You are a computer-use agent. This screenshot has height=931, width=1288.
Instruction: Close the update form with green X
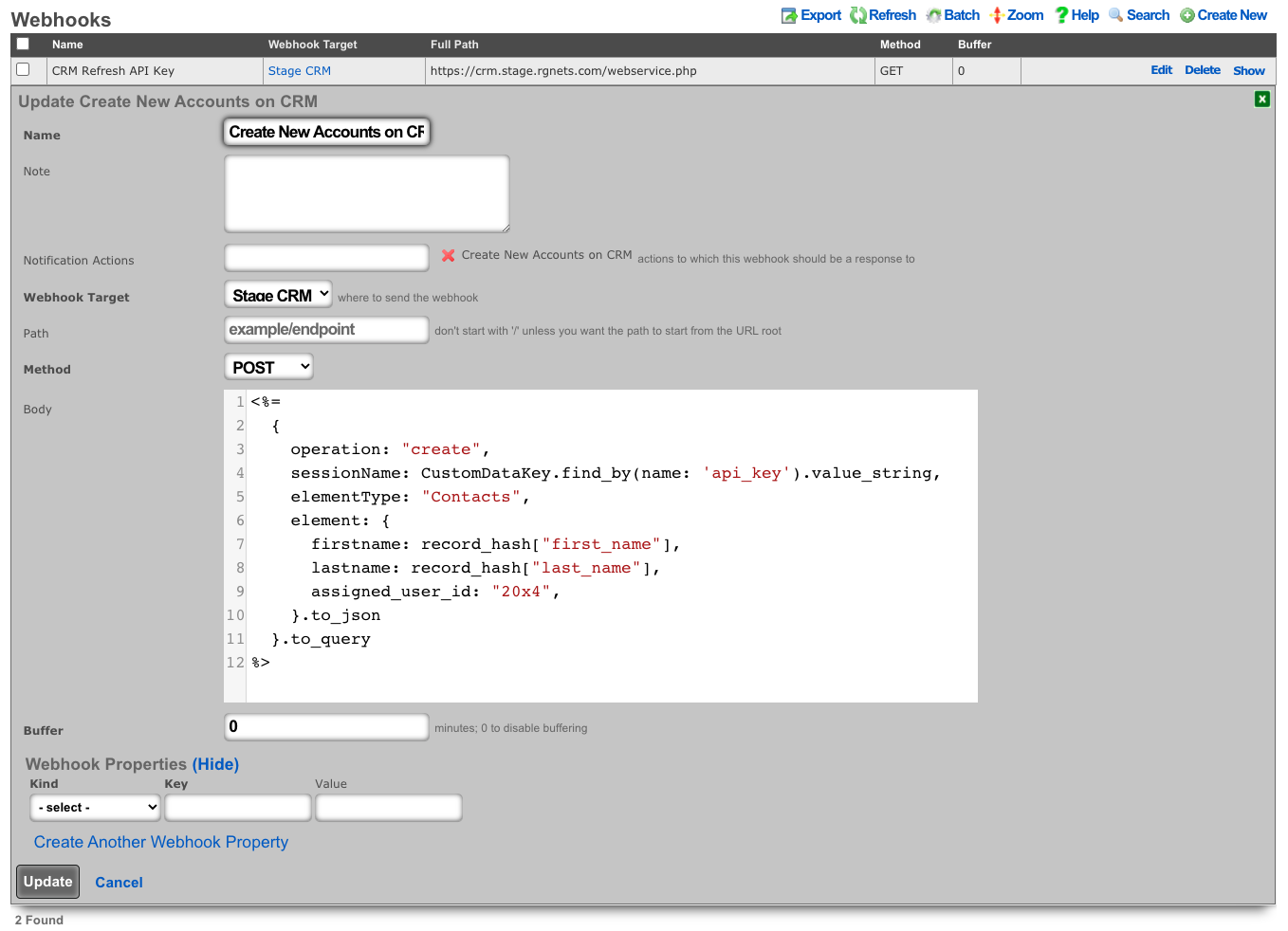(1261, 100)
